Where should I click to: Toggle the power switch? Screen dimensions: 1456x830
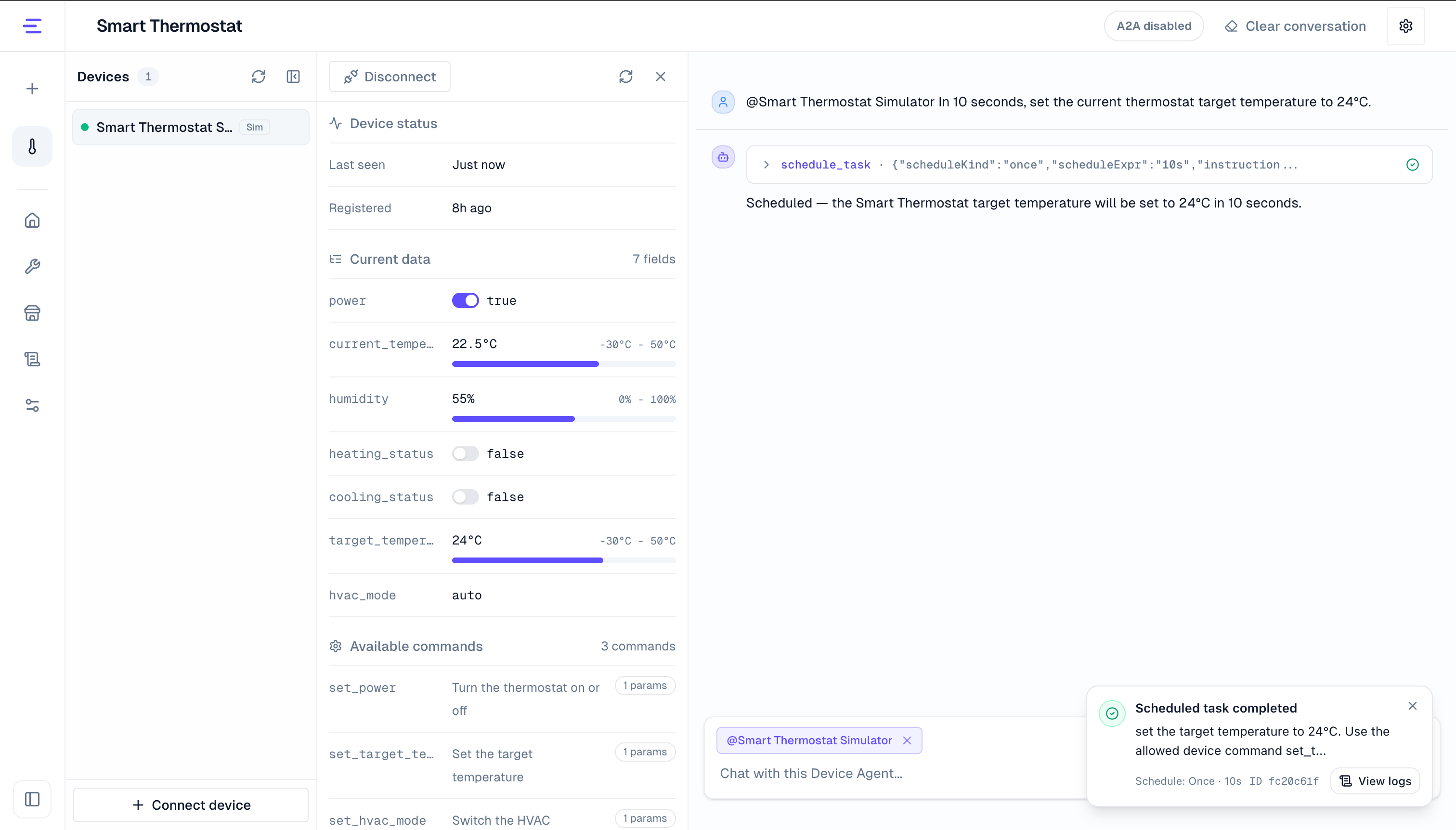coord(466,300)
